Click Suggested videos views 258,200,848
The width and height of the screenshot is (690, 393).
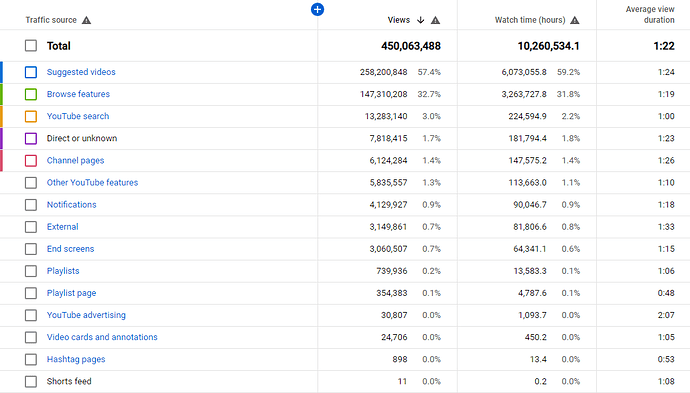[383, 72]
